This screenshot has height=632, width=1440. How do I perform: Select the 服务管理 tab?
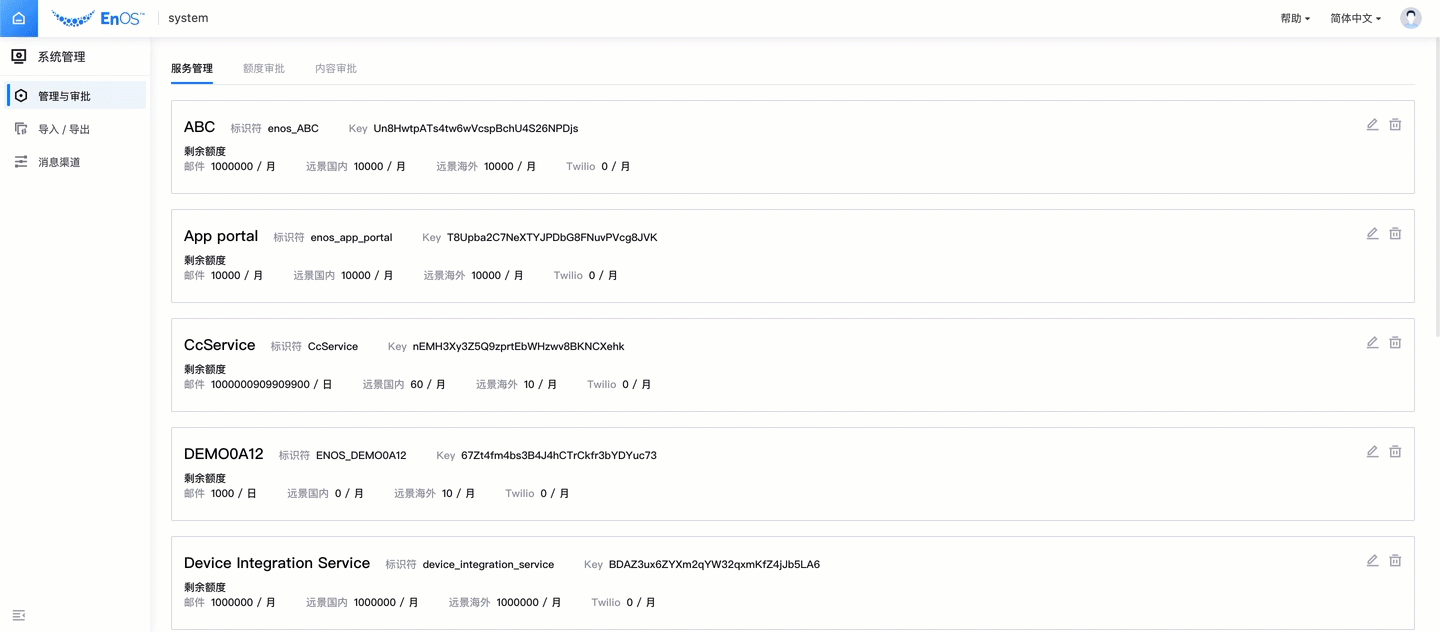point(191,69)
